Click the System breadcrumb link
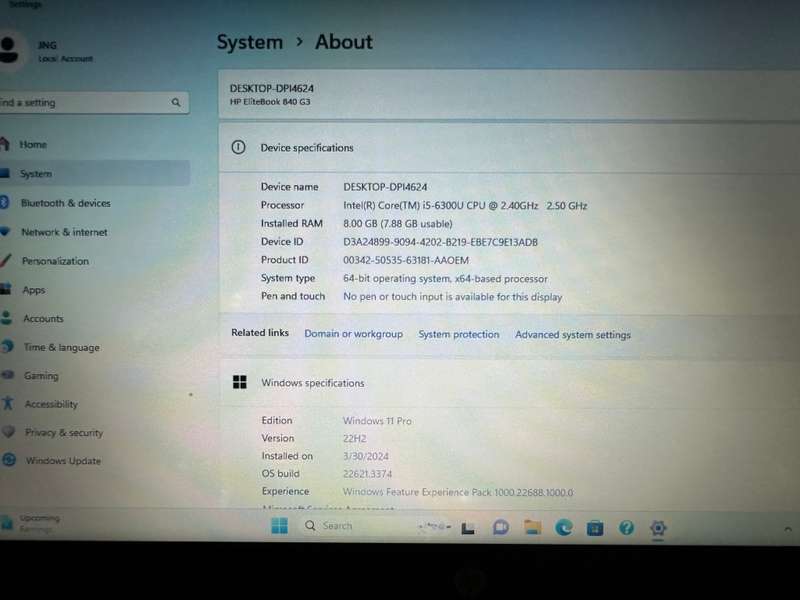Image resolution: width=800 pixels, height=600 pixels. 249,42
